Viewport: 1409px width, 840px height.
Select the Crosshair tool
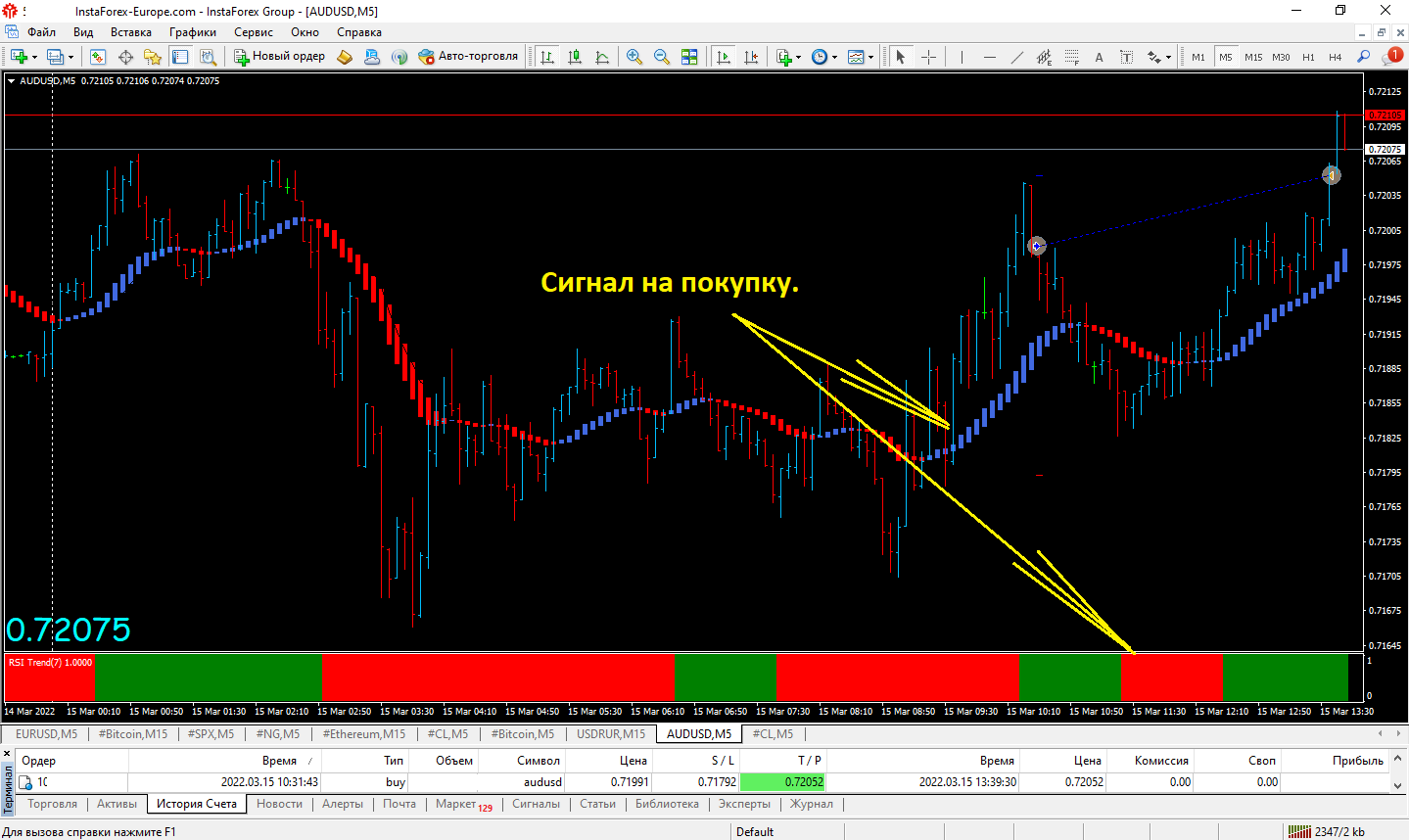pos(928,57)
